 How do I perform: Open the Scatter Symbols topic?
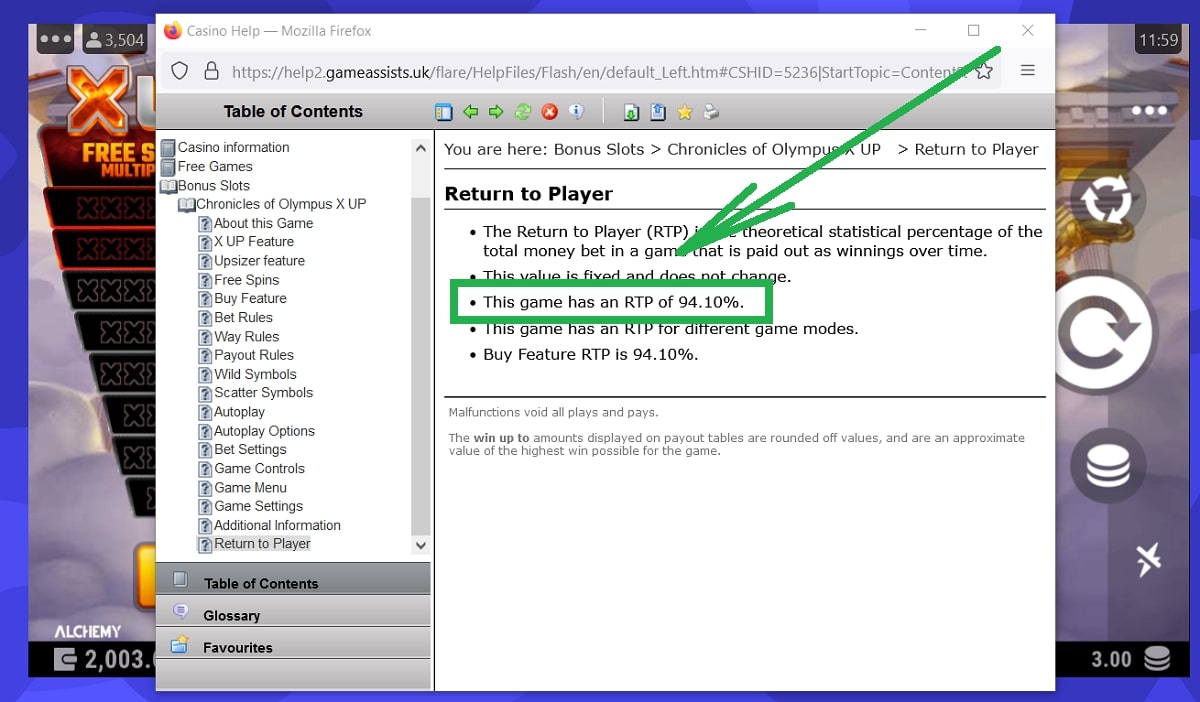264,393
